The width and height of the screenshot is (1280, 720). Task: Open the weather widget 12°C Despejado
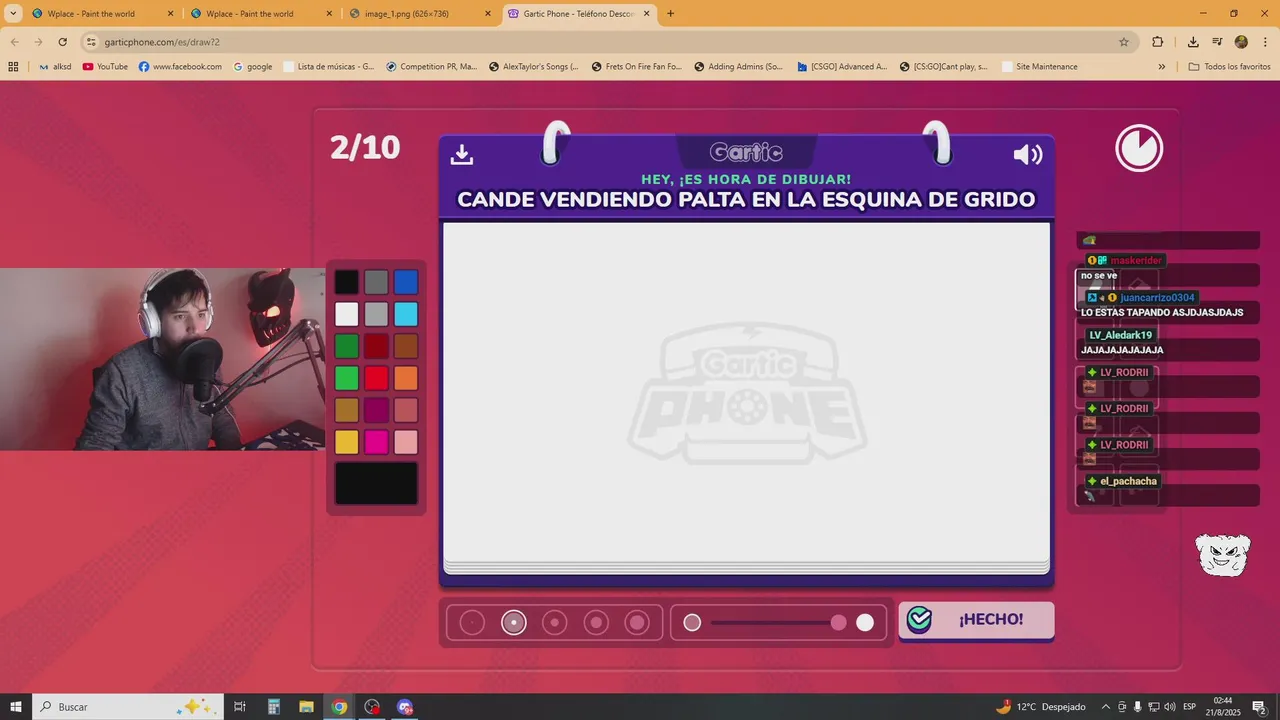coord(1040,707)
